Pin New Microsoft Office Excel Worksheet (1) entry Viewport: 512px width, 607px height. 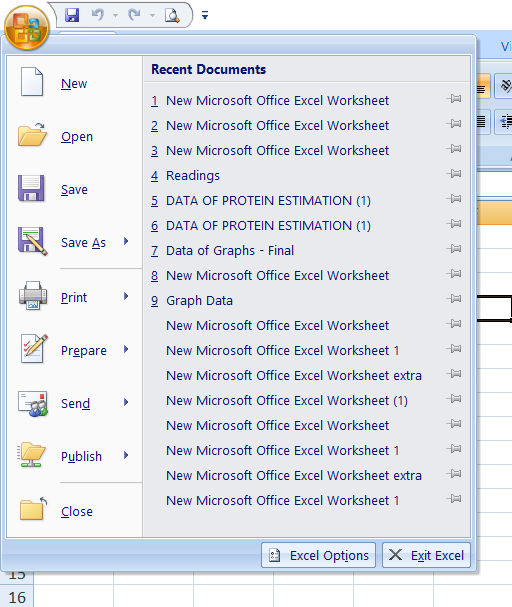click(454, 399)
